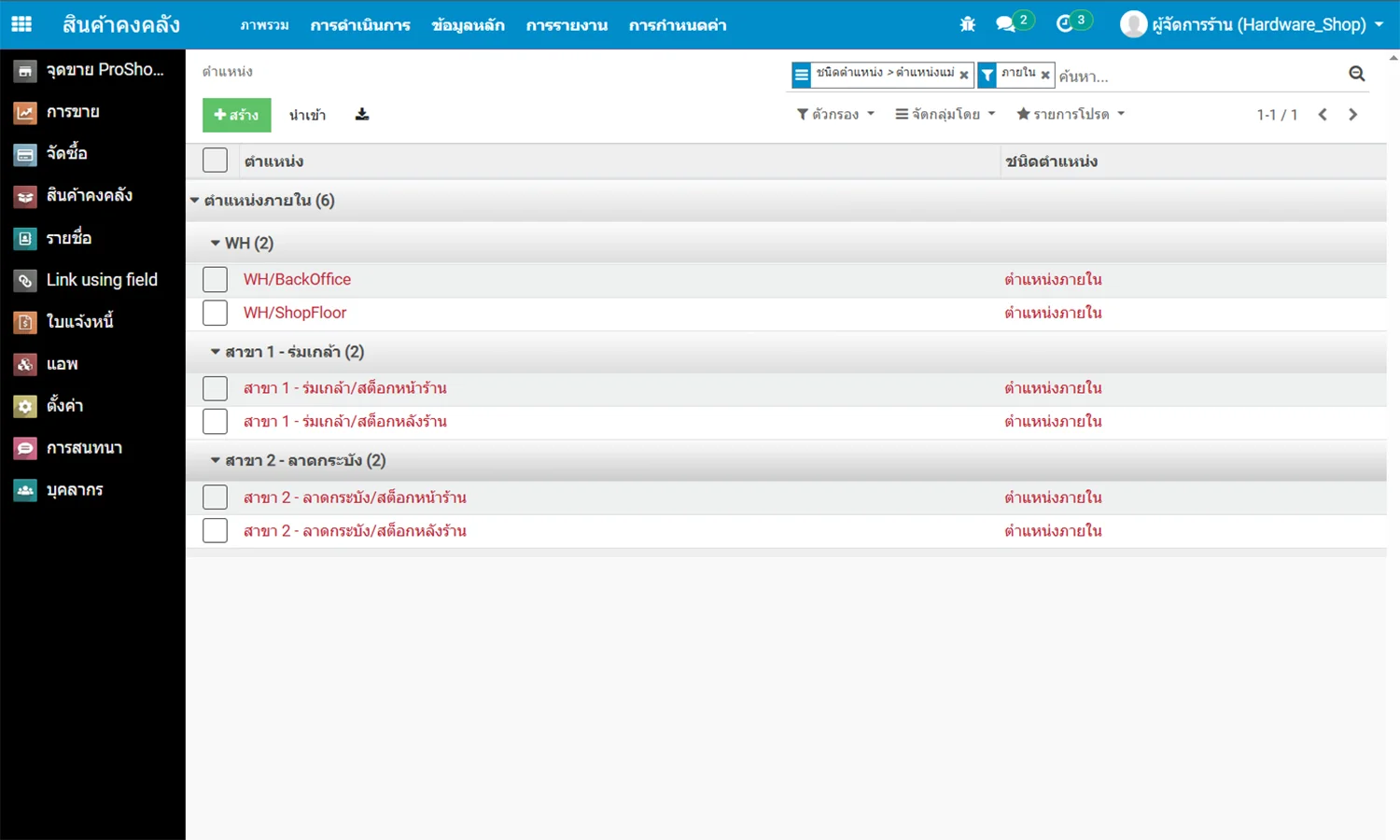1400x840 pixels.
Task: Click into the ค้นหา search field
Action: (x=1195, y=76)
